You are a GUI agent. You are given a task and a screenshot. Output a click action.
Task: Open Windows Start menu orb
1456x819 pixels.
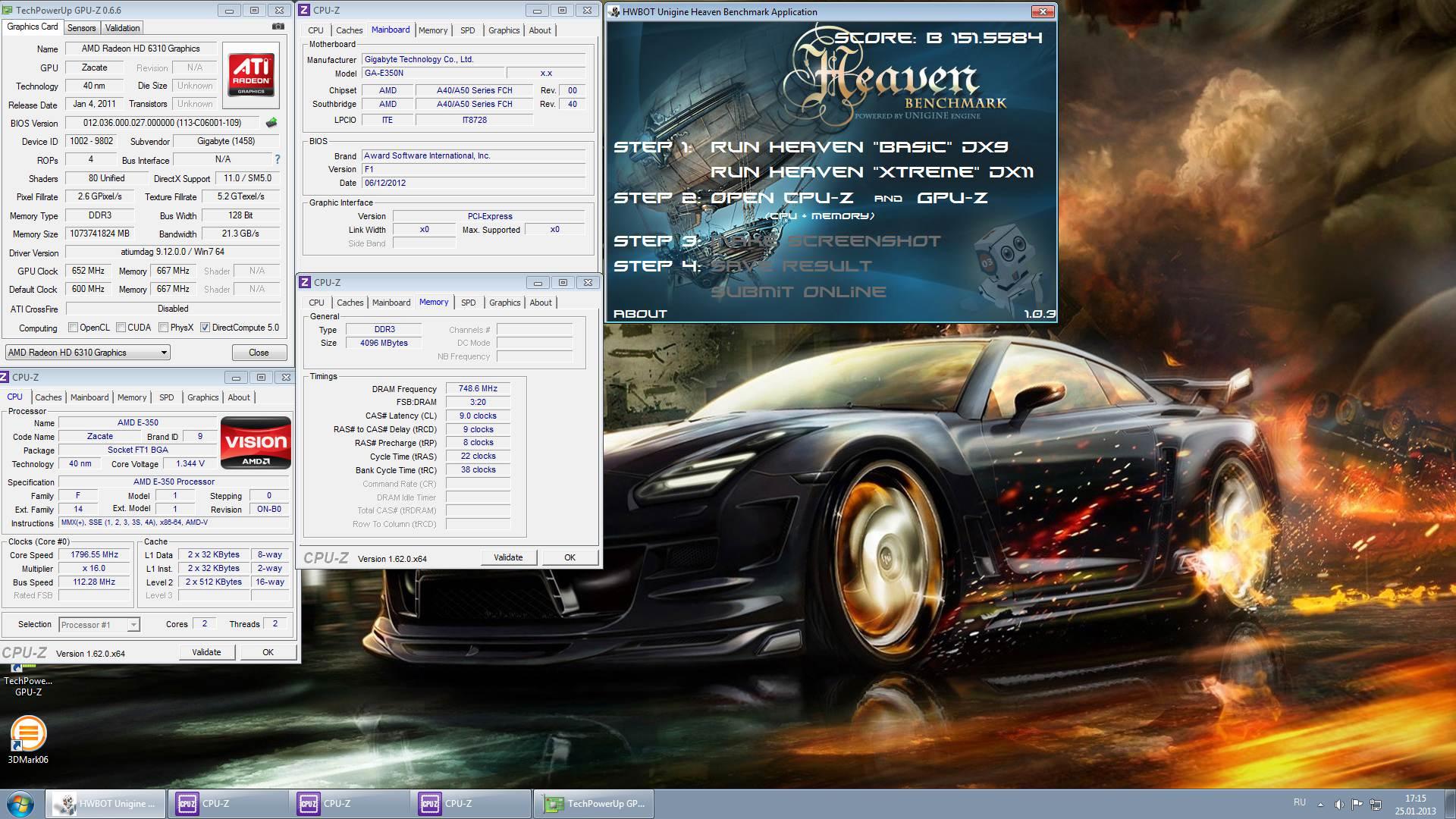(x=20, y=804)
